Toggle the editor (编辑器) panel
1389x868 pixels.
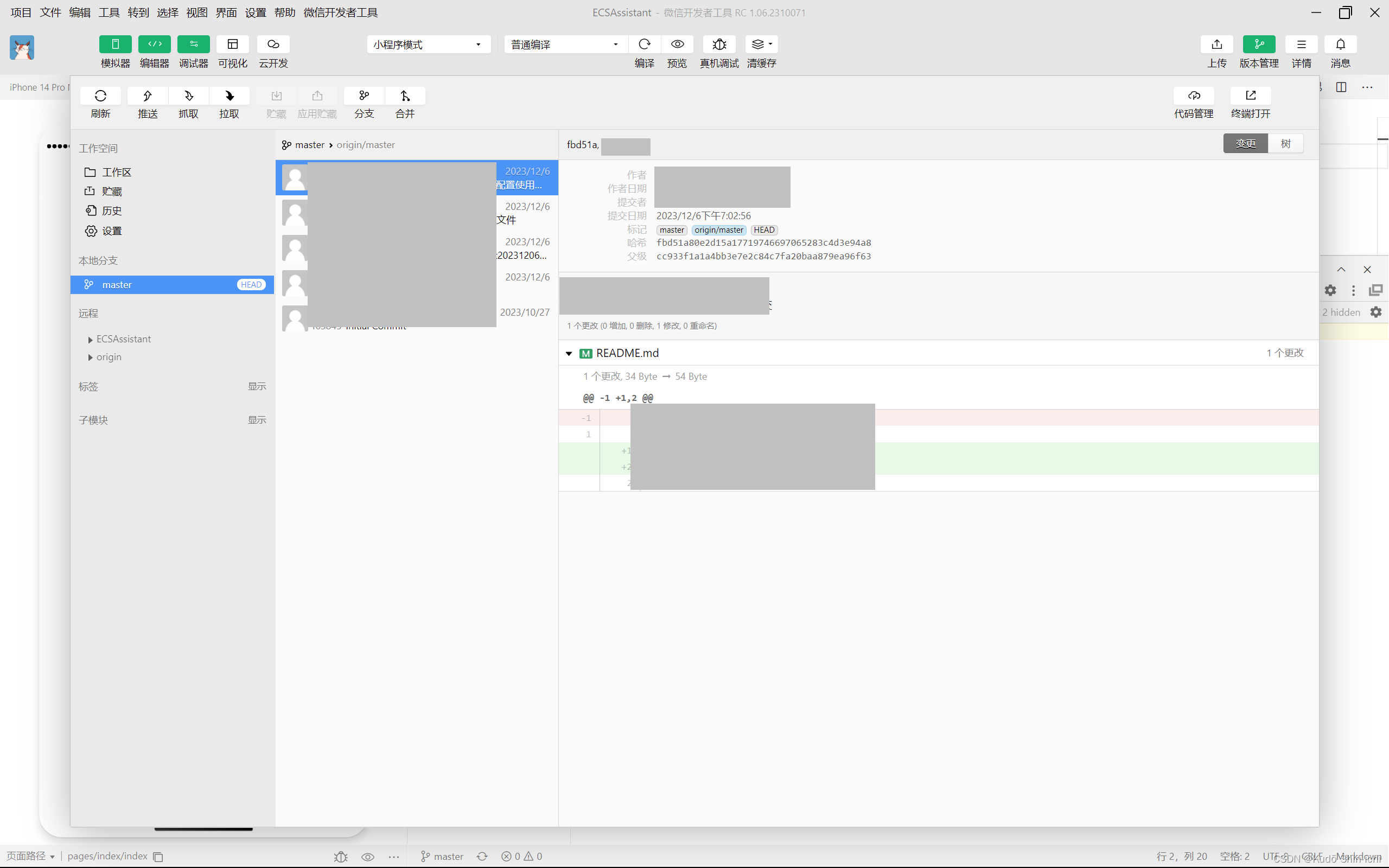click(155, 44)
